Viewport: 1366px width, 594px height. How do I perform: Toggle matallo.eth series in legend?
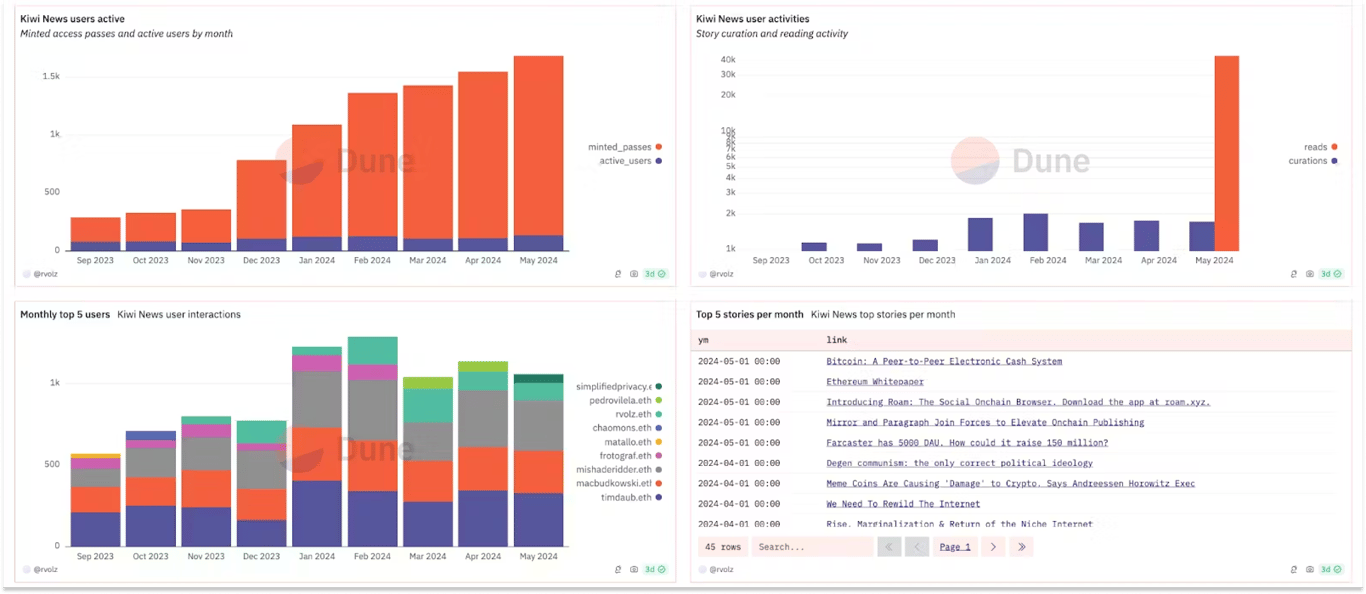[632, 442]
